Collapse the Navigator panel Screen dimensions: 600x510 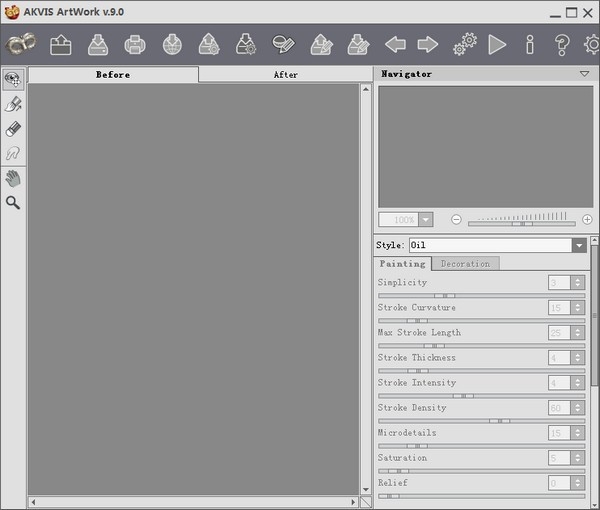click(584, 74)
